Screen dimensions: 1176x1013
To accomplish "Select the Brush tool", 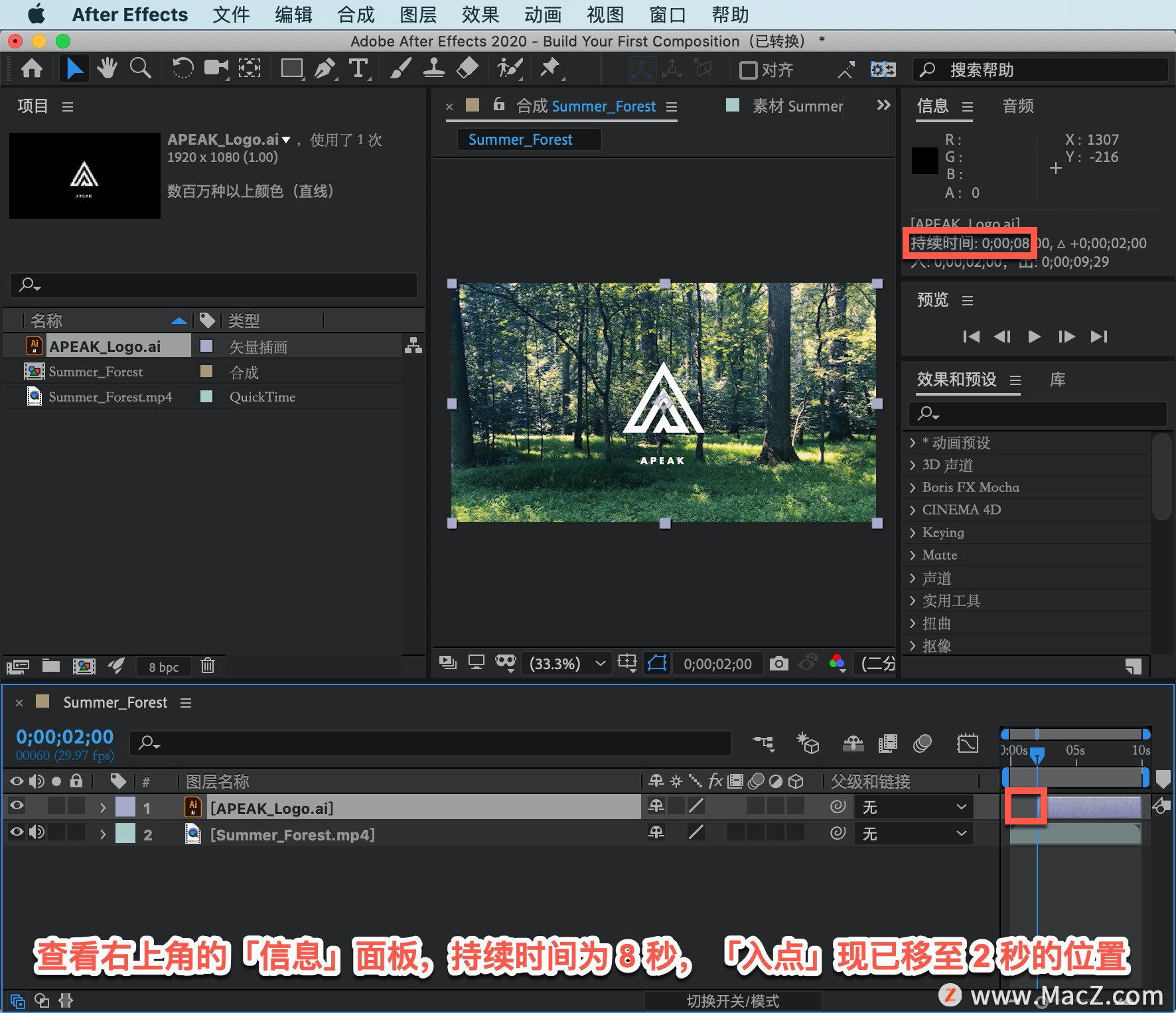I will click(400, 68).
